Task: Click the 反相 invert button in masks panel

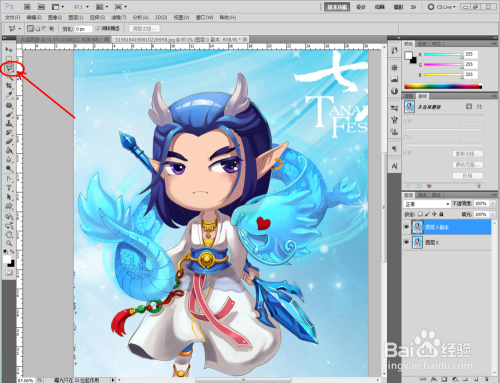Action: 468,176
